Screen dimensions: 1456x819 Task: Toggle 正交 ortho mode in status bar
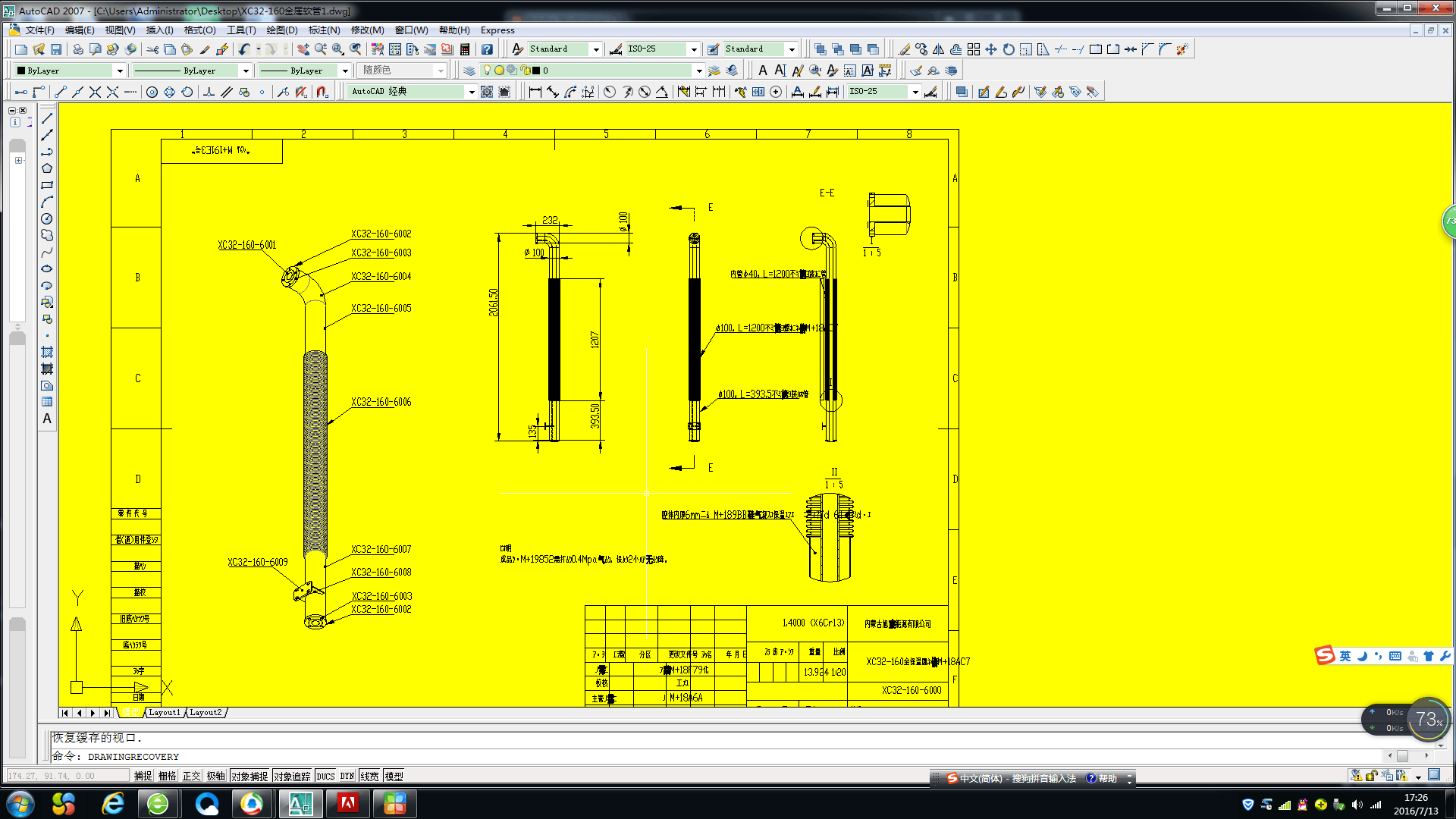pos(191,776)
